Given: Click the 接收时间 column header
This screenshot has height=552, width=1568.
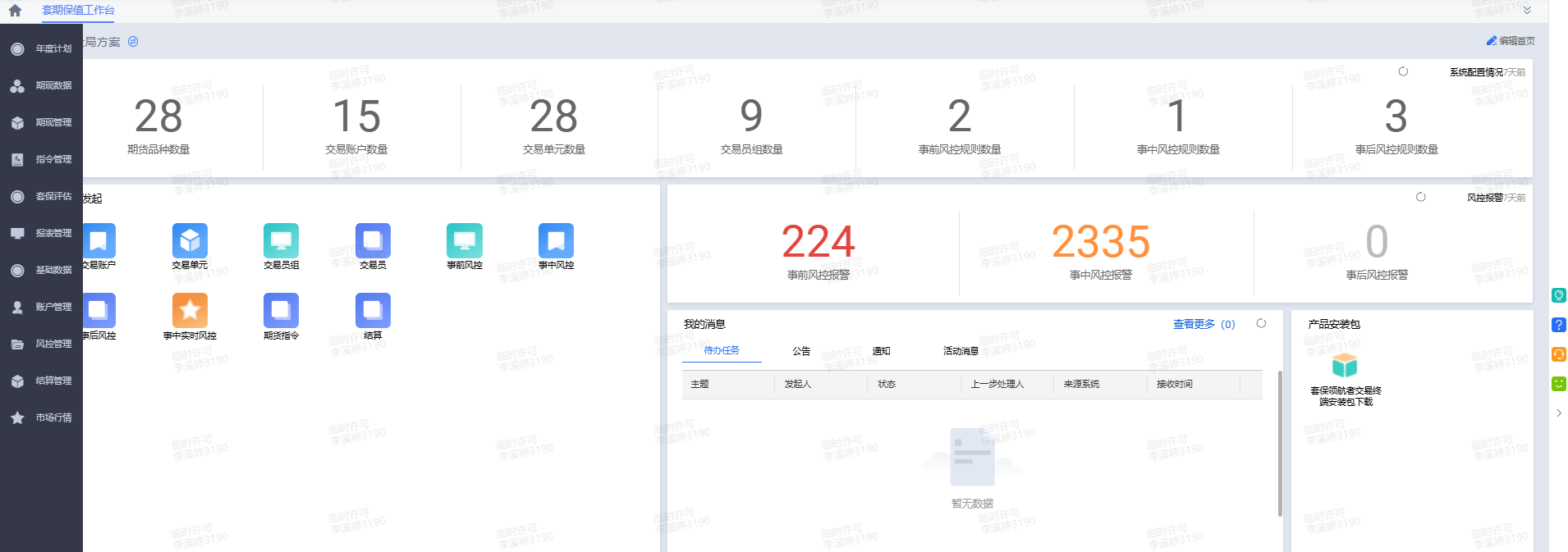Looking at the screenshot, I should [1194, 384].
